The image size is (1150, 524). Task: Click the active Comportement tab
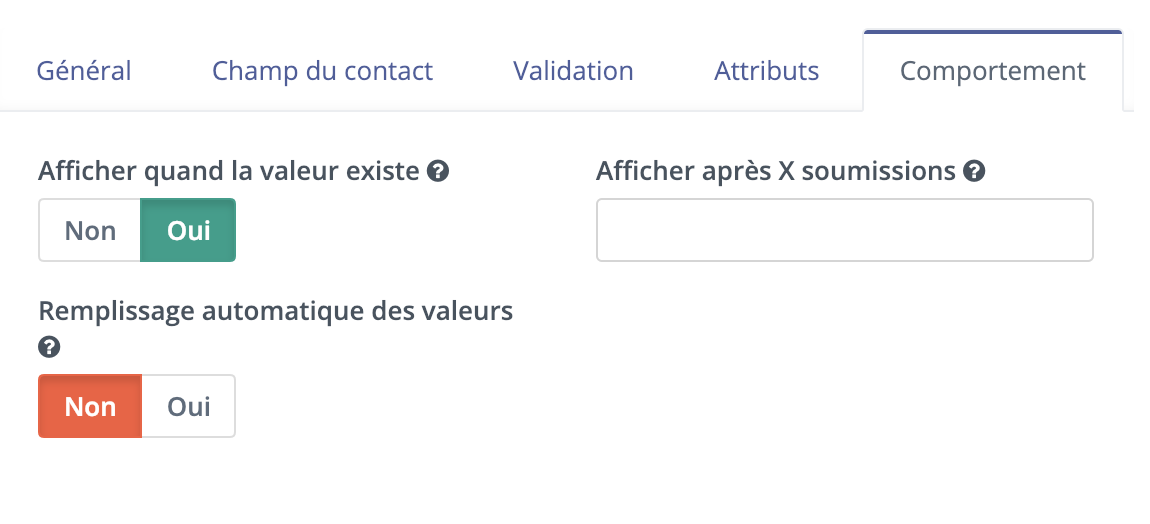pos(993,71)
